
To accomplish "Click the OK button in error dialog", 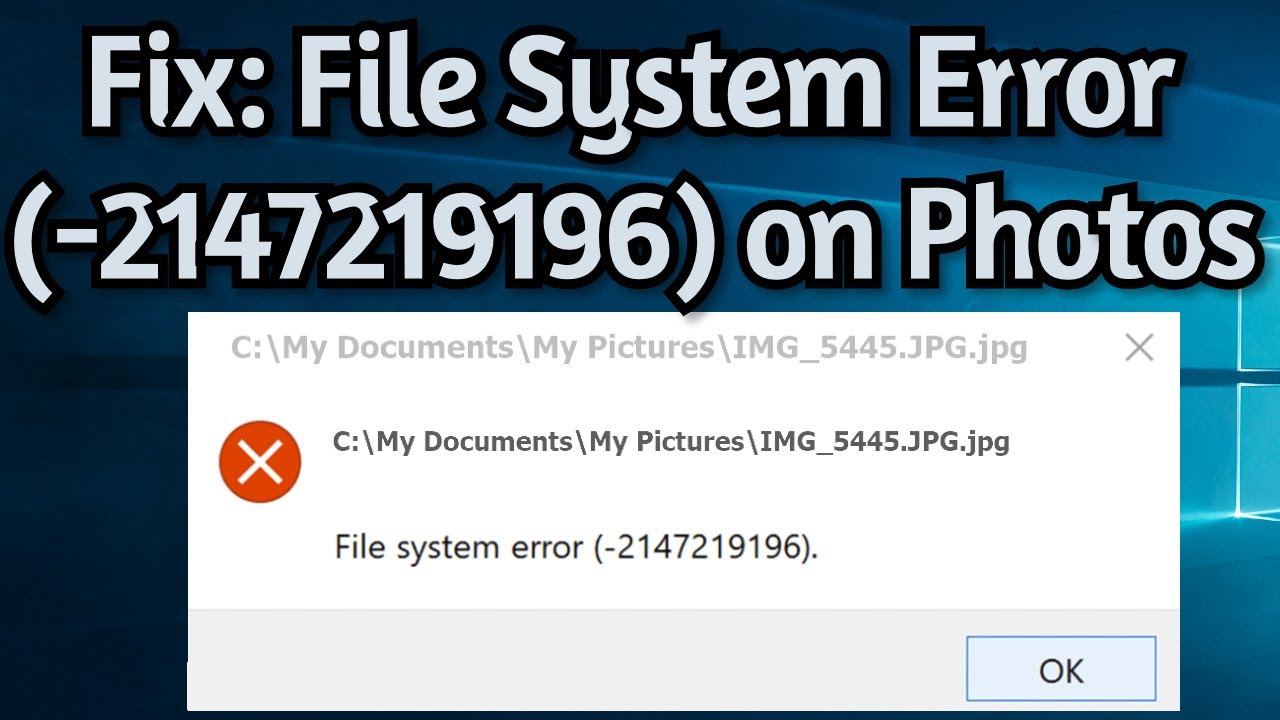I will coord(1061,671).
